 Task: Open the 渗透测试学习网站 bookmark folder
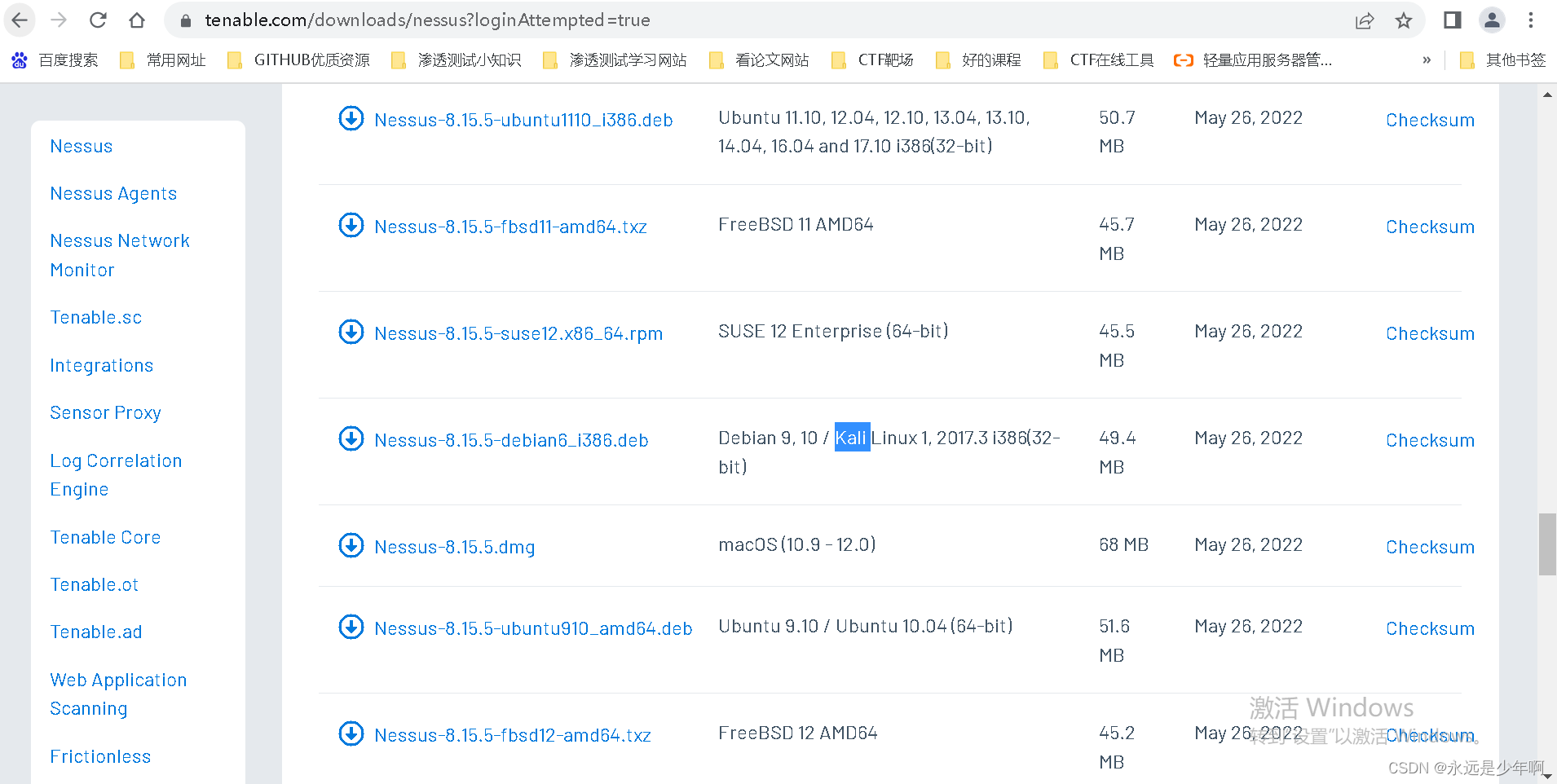tap(615, 60)
